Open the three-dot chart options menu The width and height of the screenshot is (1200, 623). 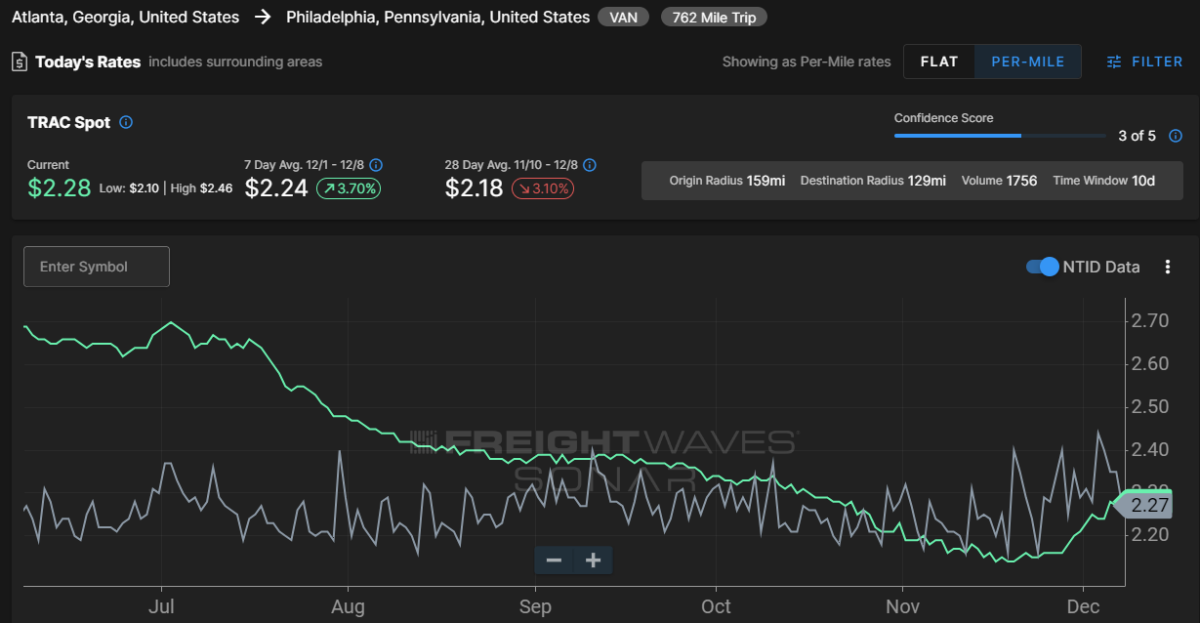pos(1167,267)
